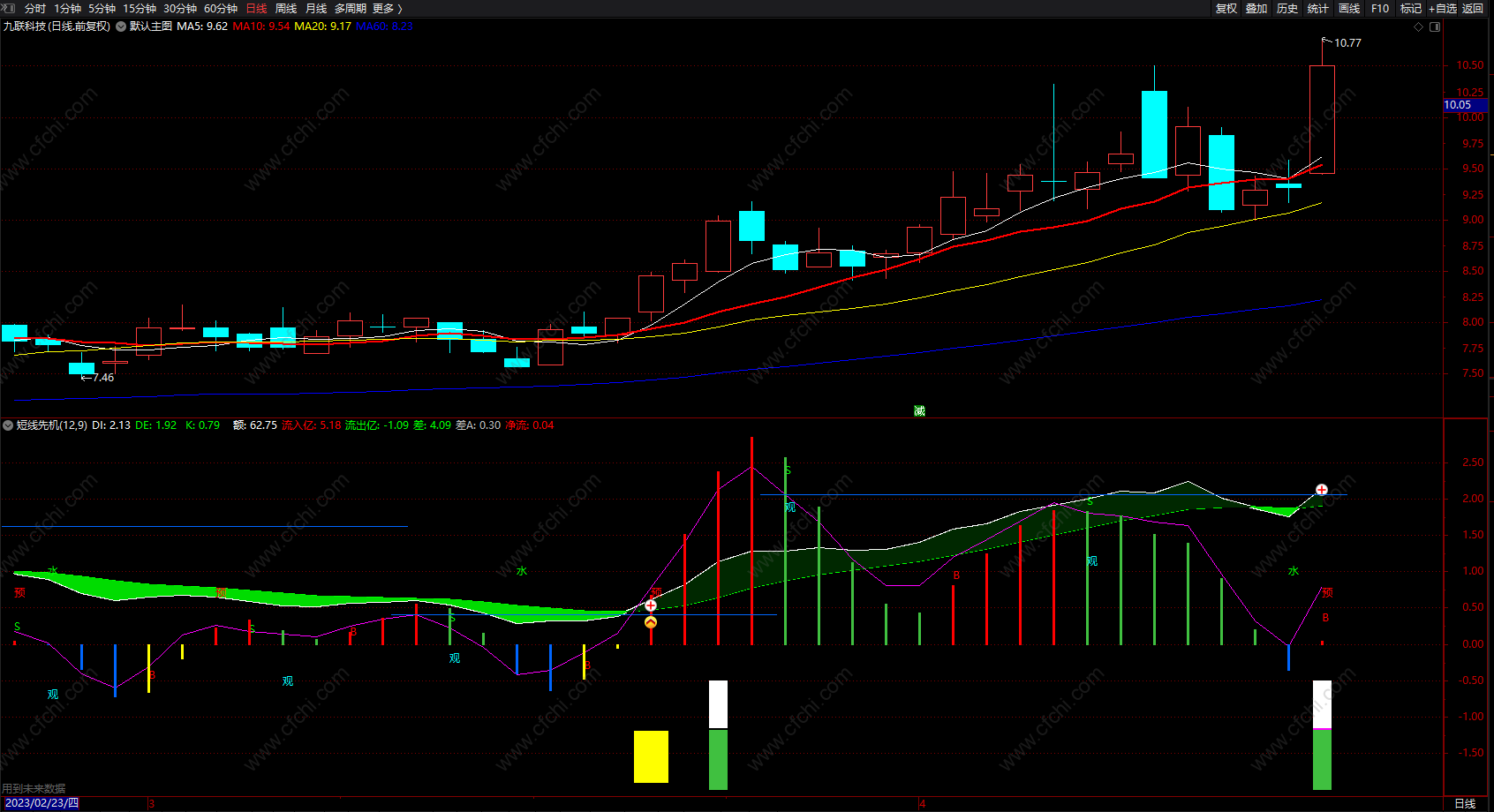1494x812 pixels.
Task: Switch to 分时 intraday chart tab
Action: click(x=35, y=8)
